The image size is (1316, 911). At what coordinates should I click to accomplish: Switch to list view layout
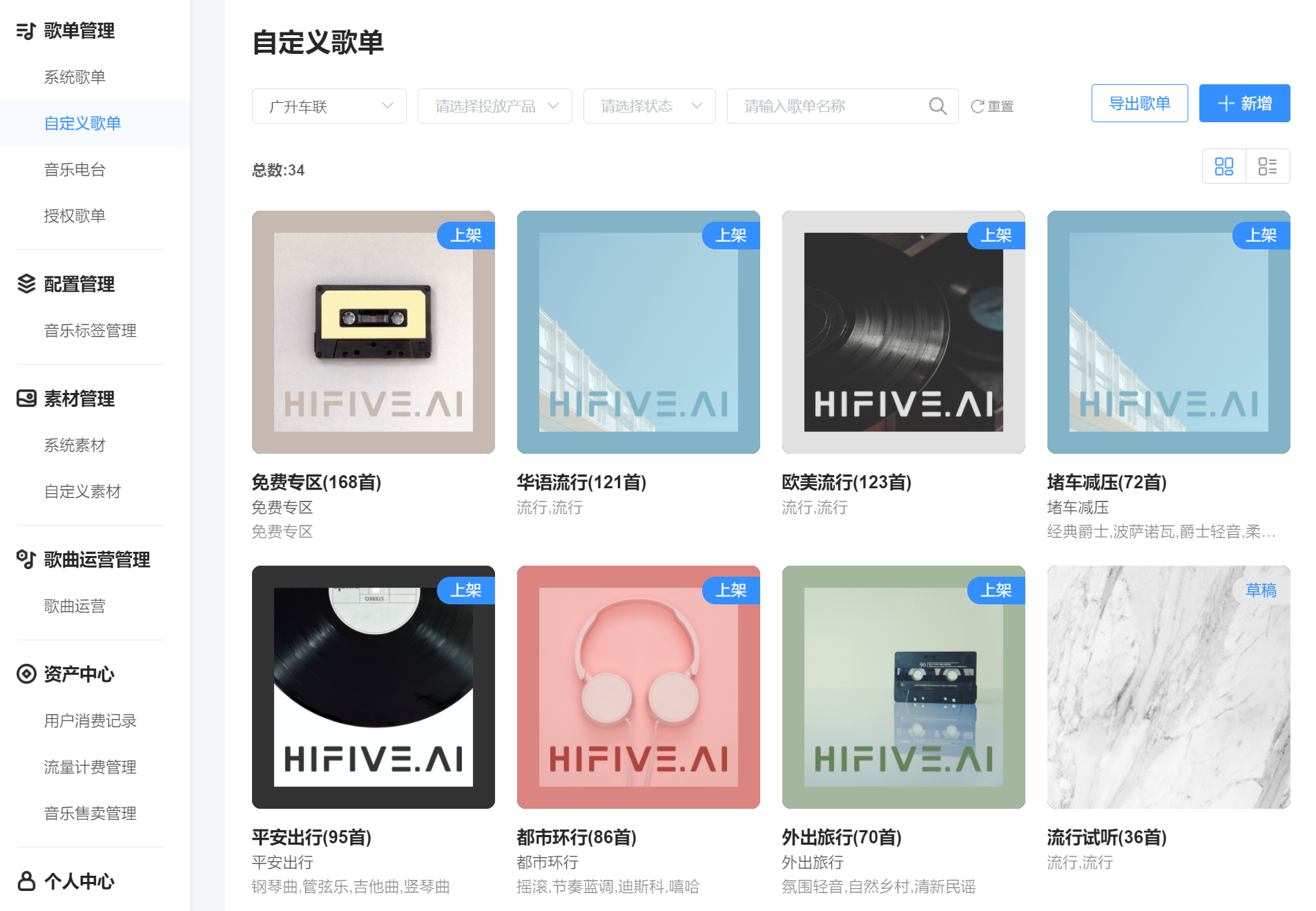tap(1268, 166)
